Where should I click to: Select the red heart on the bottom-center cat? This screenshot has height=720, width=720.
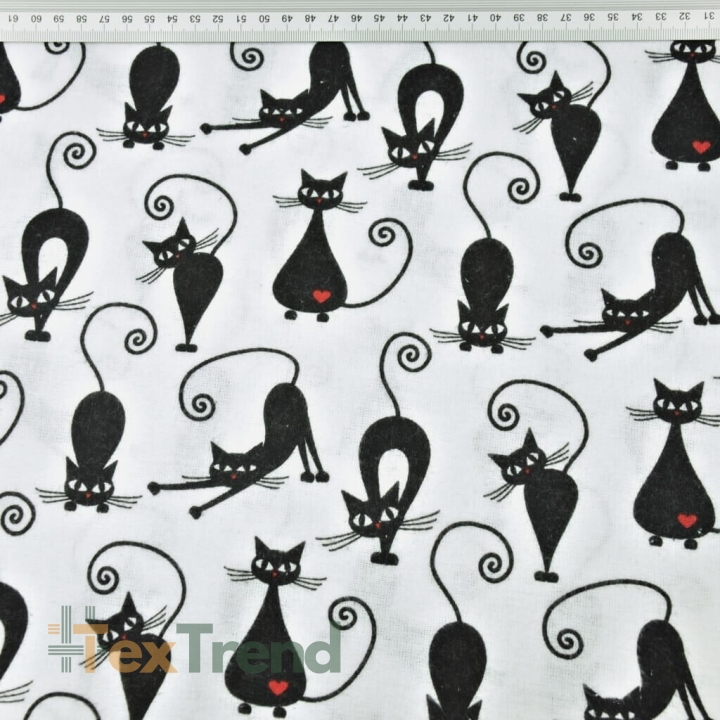(x=278, y=687)
